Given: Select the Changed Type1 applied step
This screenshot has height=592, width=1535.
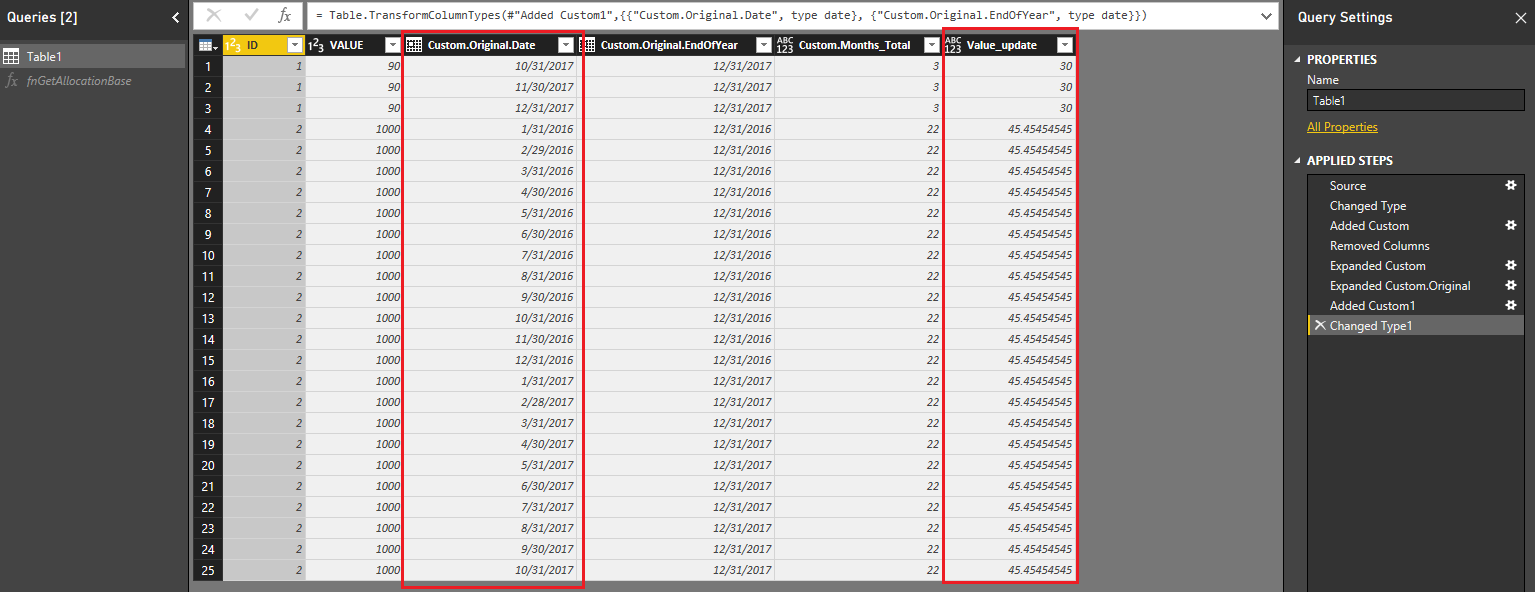Looking at the screenshot, I should pyautogui.click(x=1416, y=326).
